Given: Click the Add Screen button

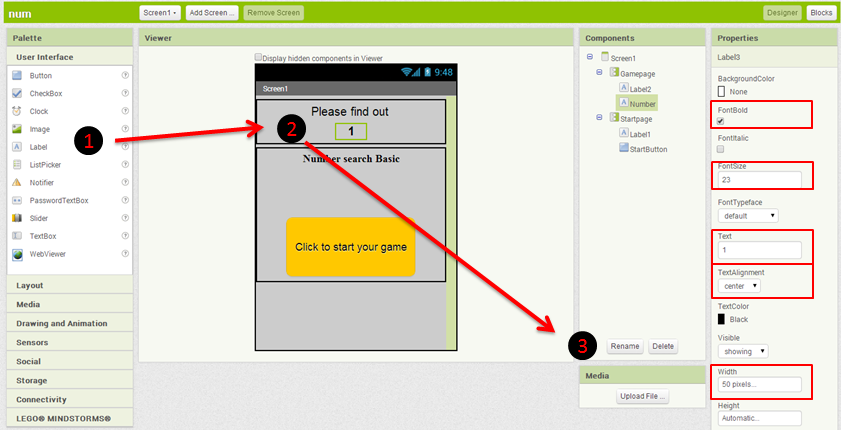Looking at the screenshot, I should [212, 13].
